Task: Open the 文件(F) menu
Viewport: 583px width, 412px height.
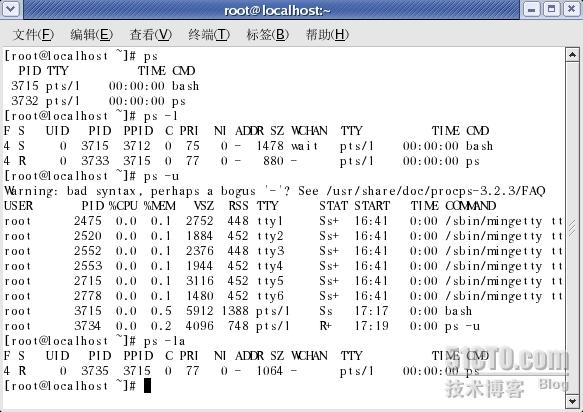Action: pos(33,35)
